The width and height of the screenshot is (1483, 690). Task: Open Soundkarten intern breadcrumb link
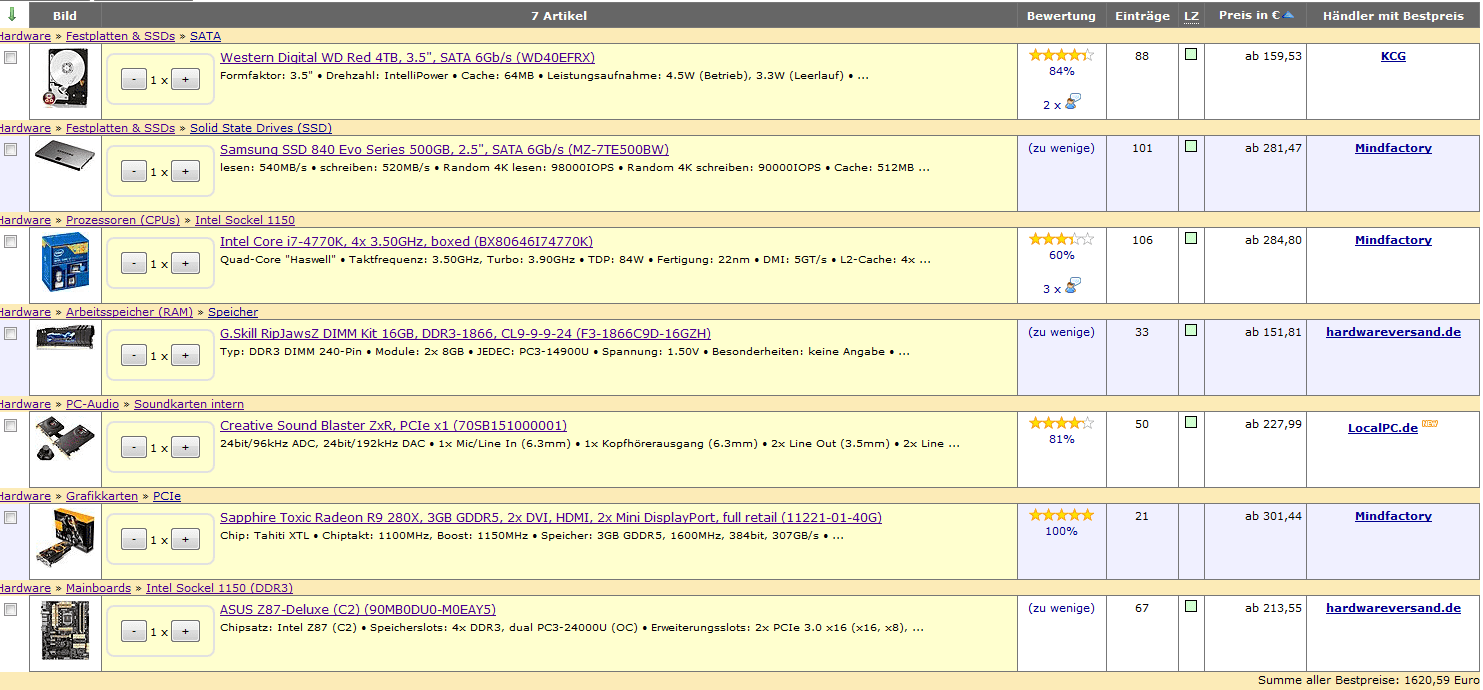[189, 404]
